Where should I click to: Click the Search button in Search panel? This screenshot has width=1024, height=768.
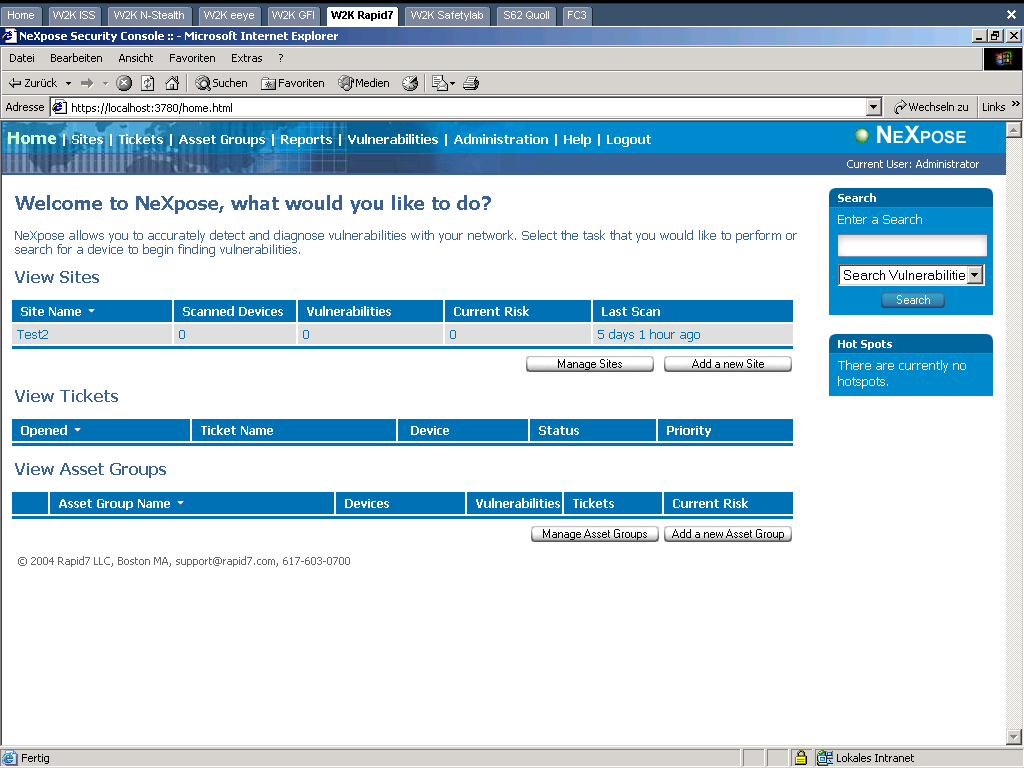click(912, 300)
